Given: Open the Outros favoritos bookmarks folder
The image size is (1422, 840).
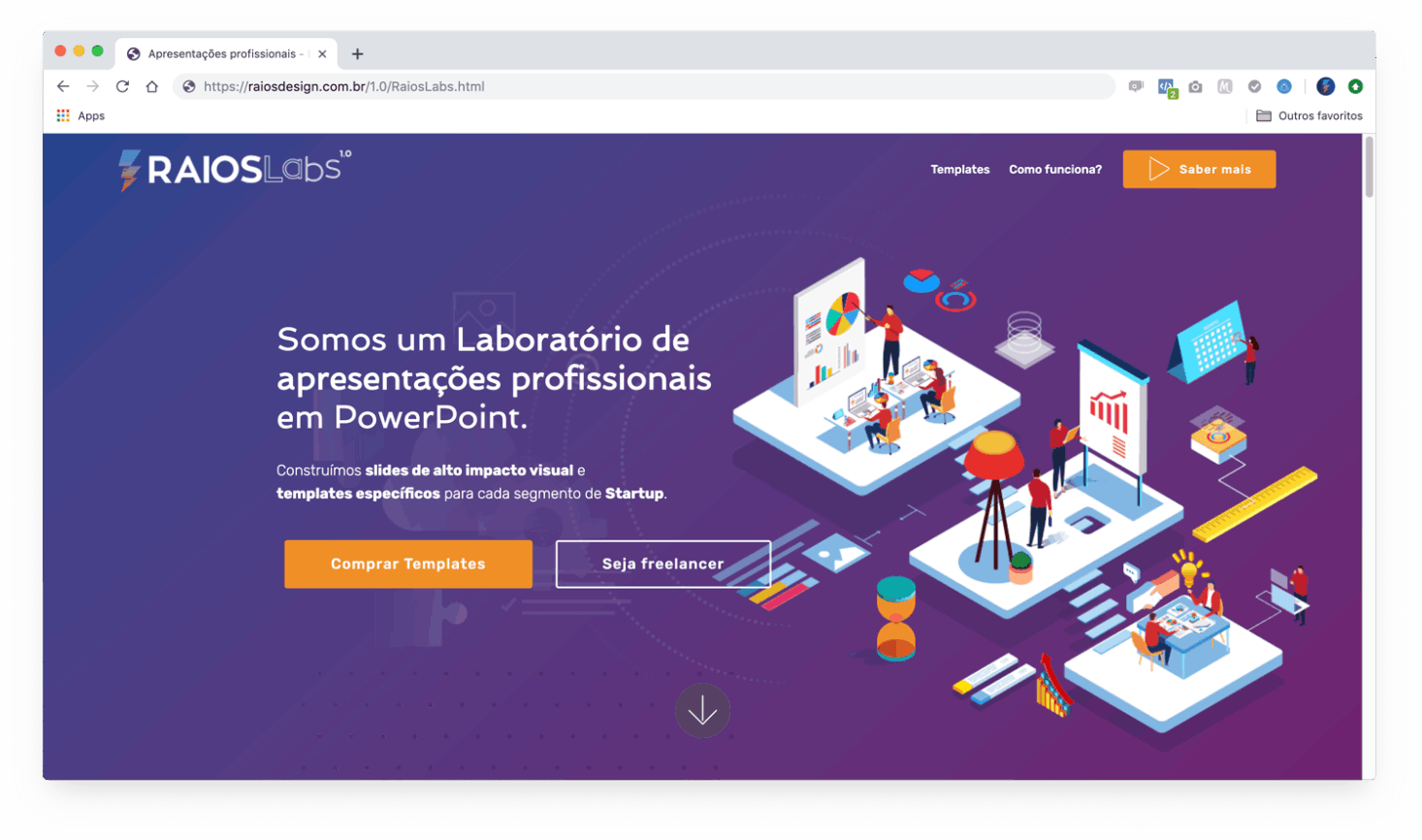Looking at the screenshot, I should pos(1309,115).
